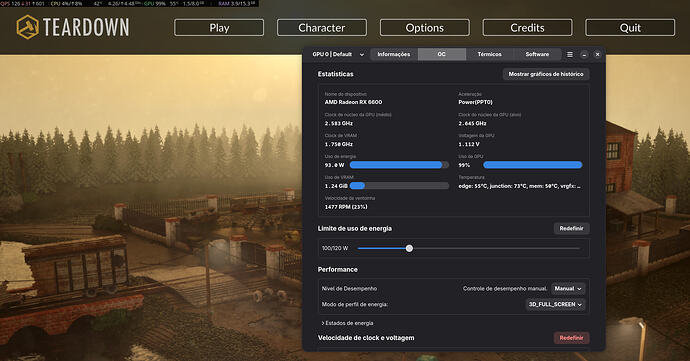Click the power limit slider handle
The width and height of the screenshot is (690, 361).
tap(409, 248)
